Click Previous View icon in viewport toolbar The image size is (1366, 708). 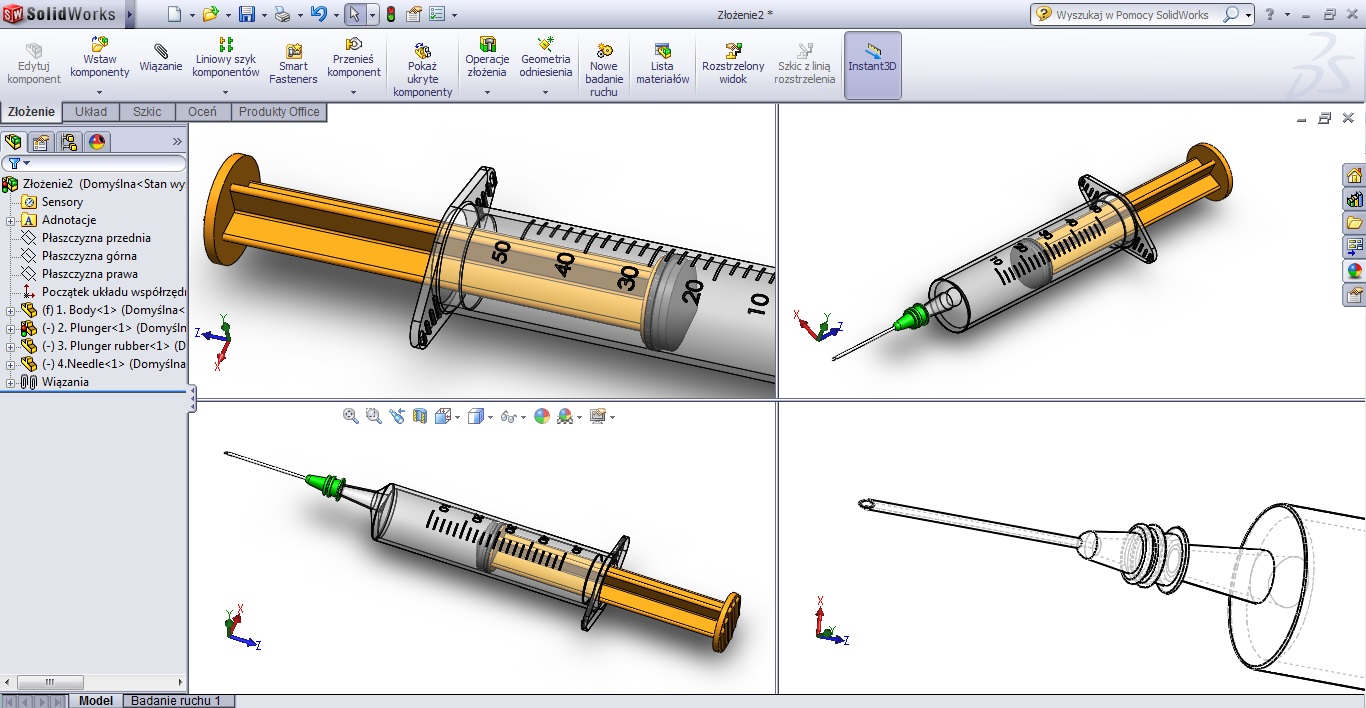pos(397,416)
